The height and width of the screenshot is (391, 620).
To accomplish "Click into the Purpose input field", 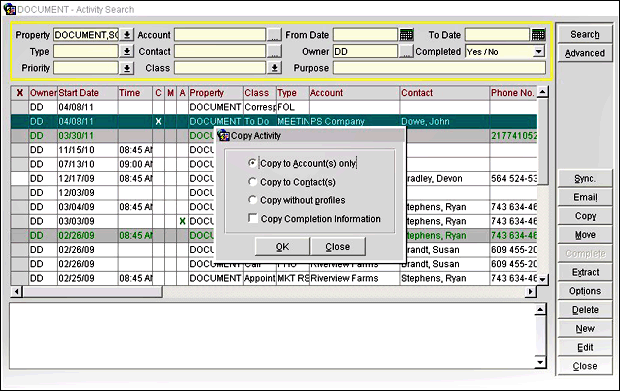I will 439,68.
